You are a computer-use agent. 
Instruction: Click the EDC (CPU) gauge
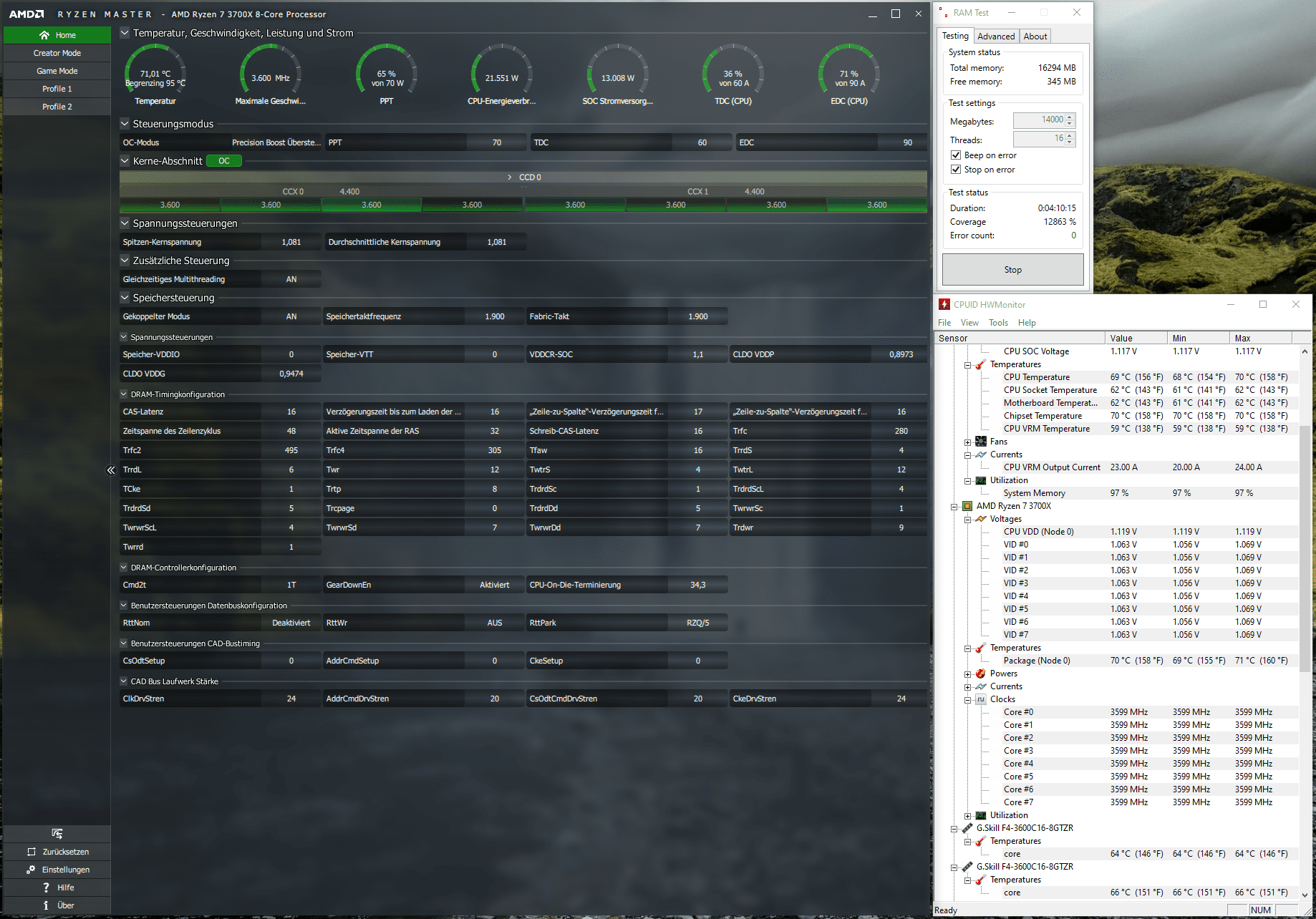click(849, 74)
